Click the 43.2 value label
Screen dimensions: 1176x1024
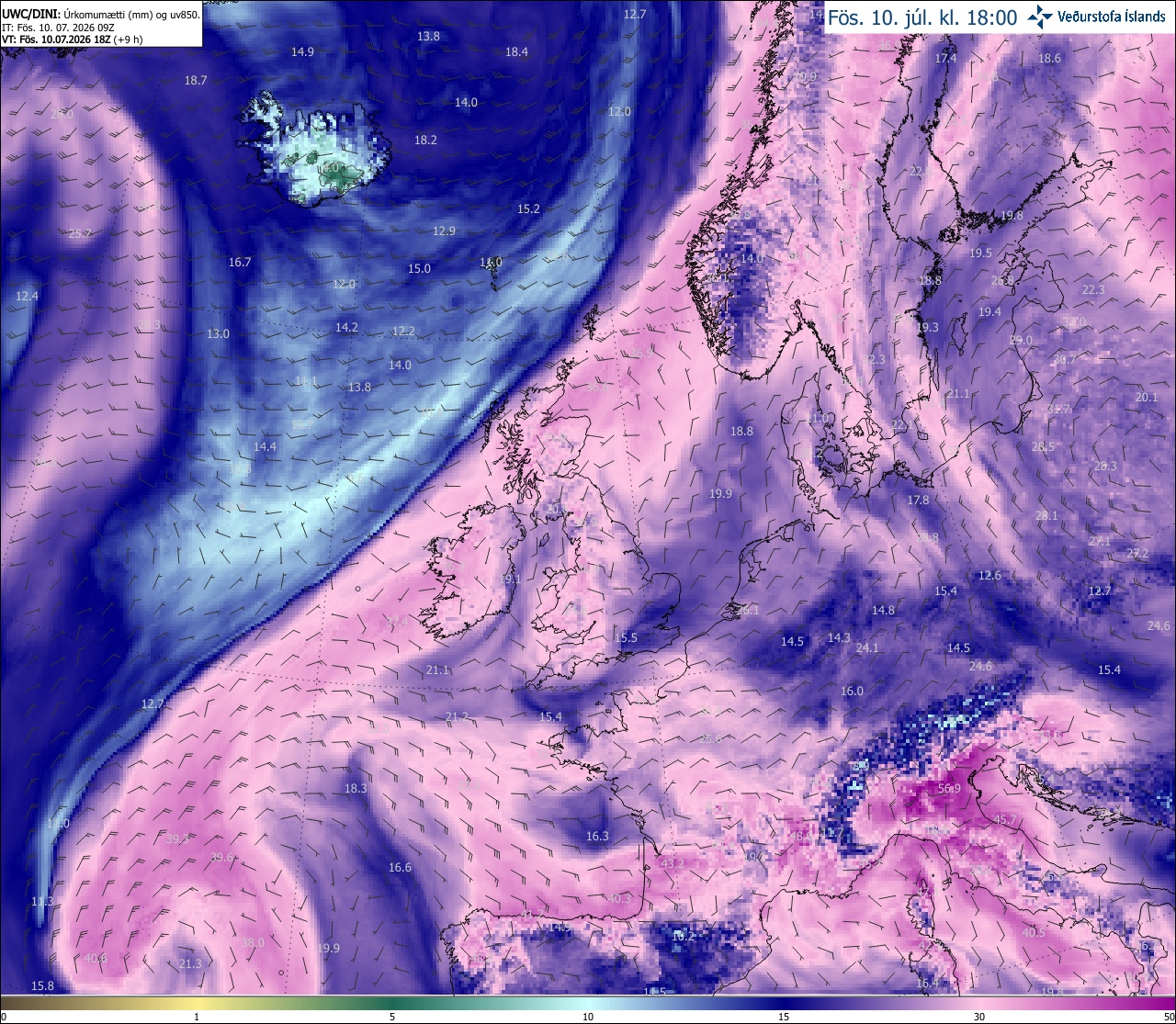pos(673,863)
